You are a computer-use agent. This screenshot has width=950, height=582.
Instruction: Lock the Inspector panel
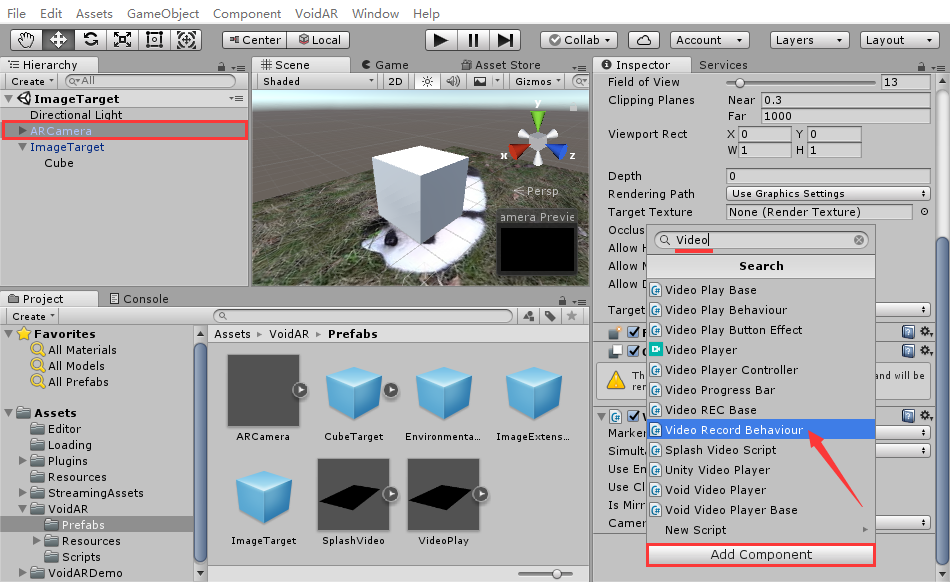pos(921,66)
